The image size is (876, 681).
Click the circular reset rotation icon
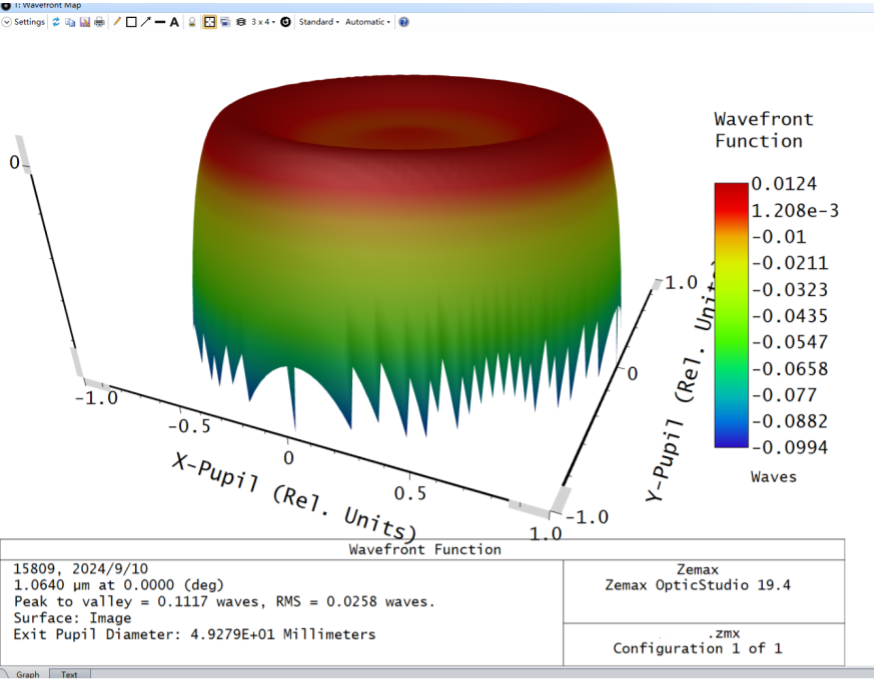(285, 22)
